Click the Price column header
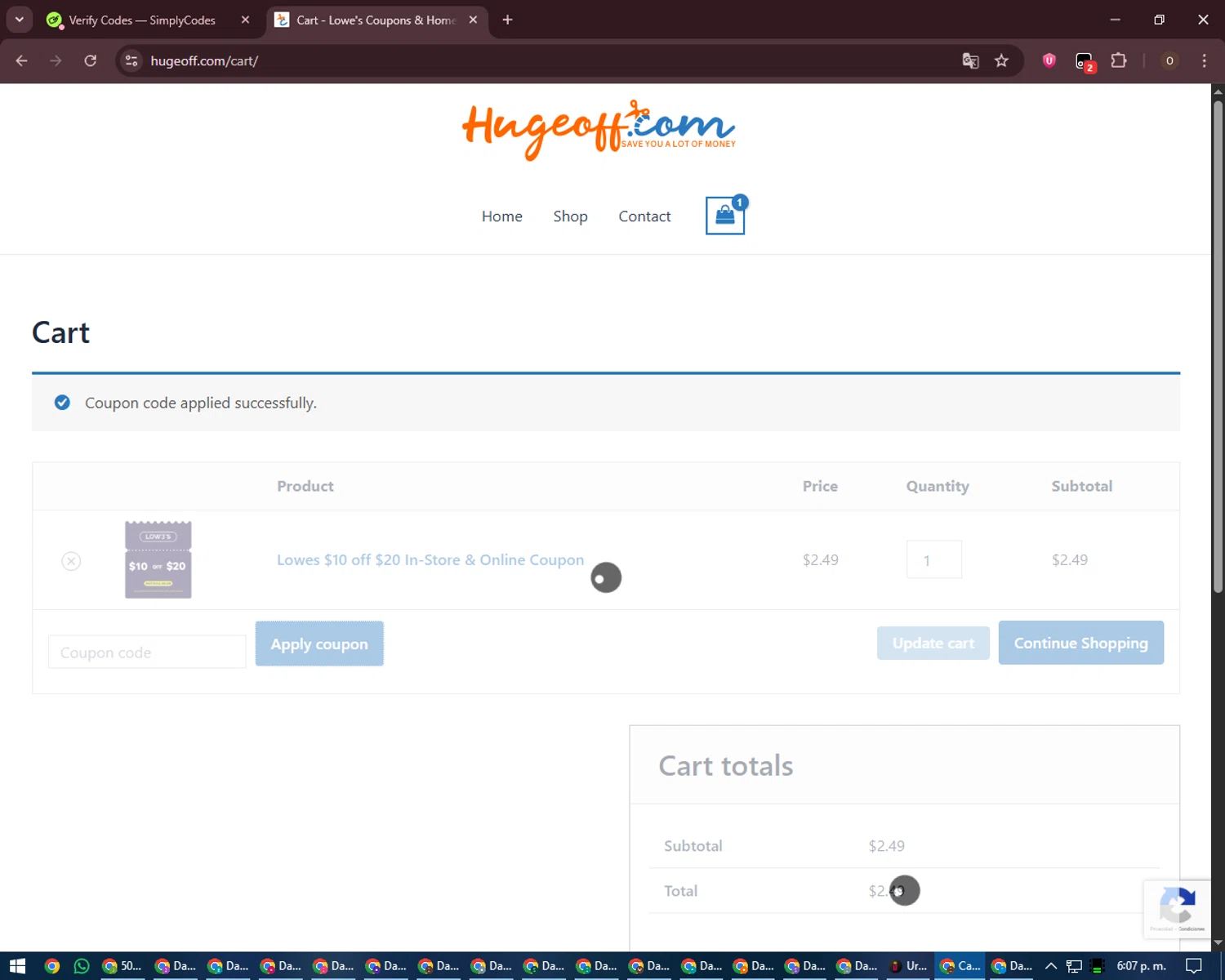 click(820, 486)
